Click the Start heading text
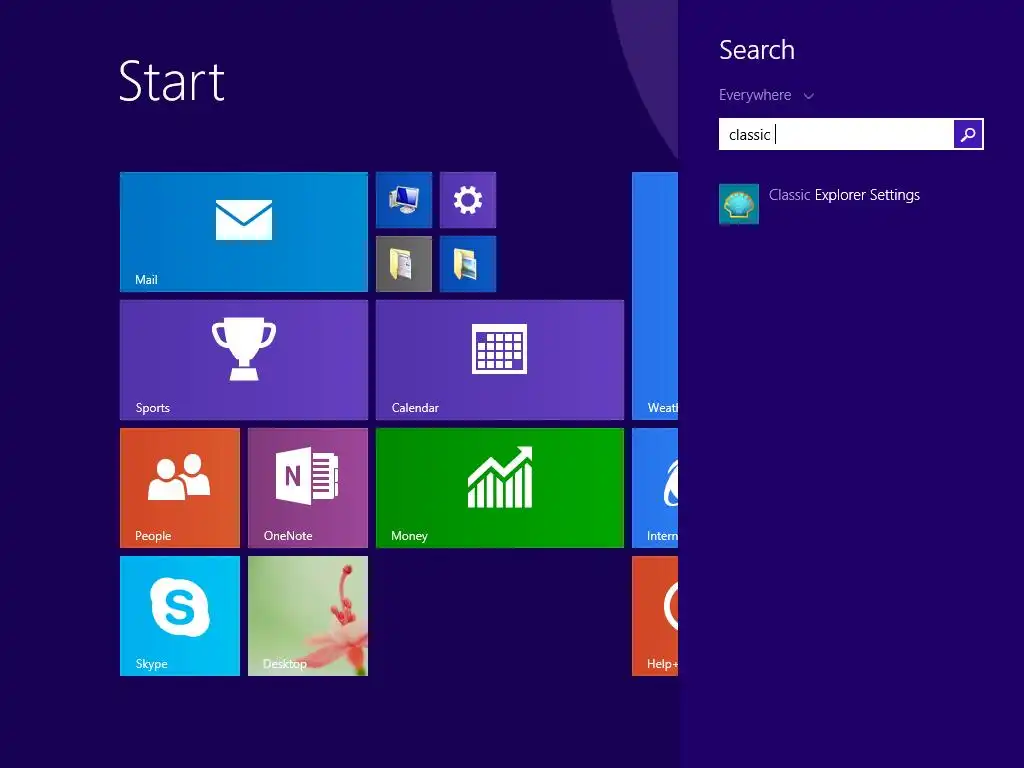The height and width of the screenshot is (768, 1024). coord(172,81)
